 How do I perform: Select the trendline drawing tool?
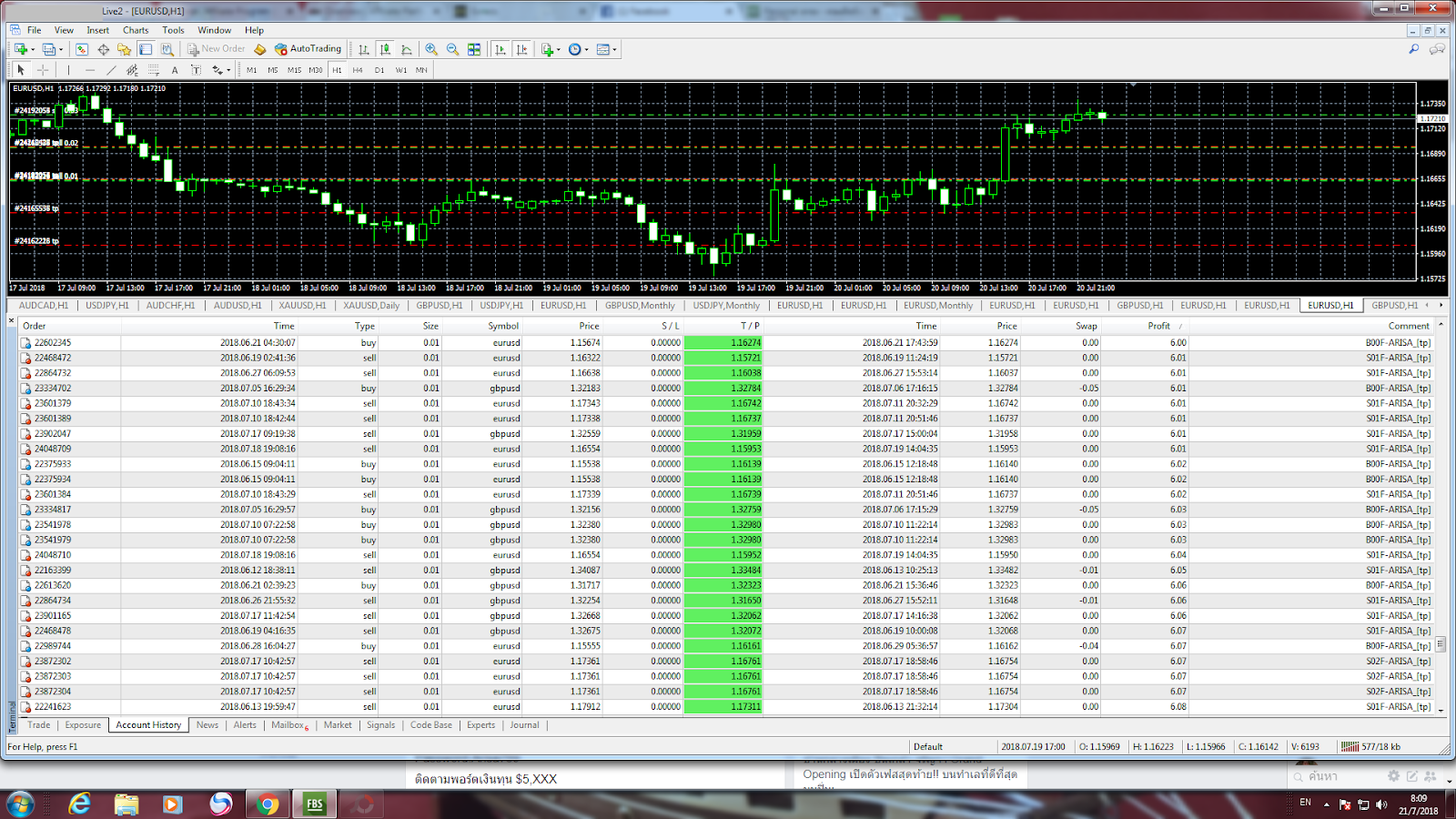(111, 70)
